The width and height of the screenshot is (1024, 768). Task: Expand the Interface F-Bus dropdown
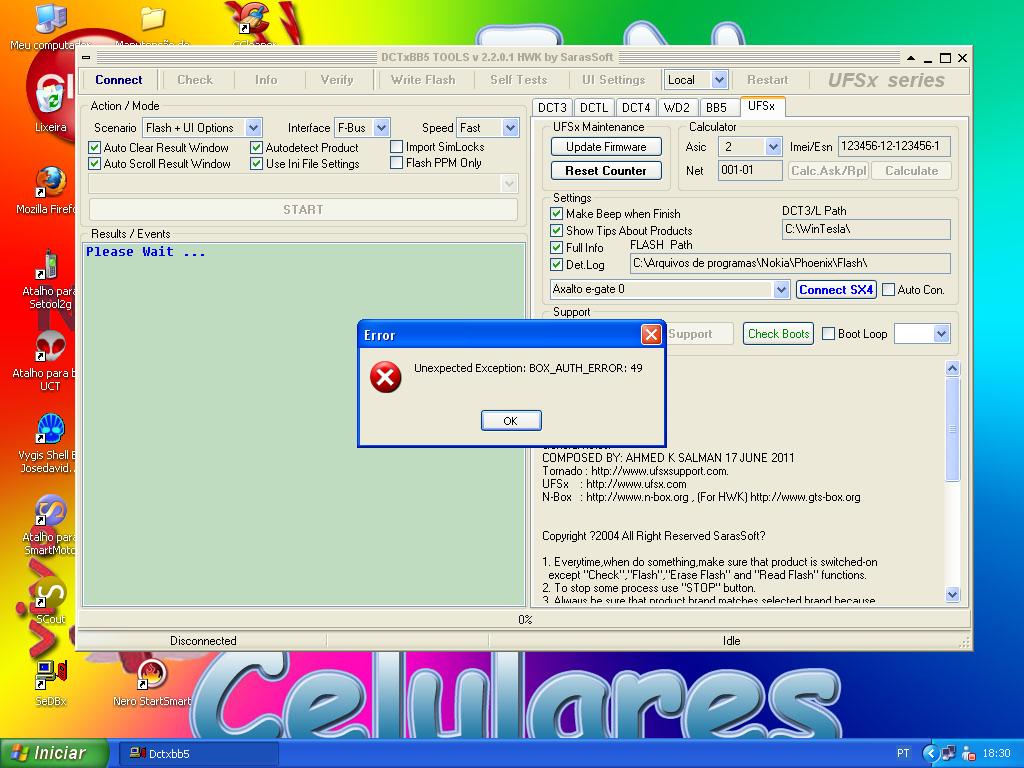382,127
